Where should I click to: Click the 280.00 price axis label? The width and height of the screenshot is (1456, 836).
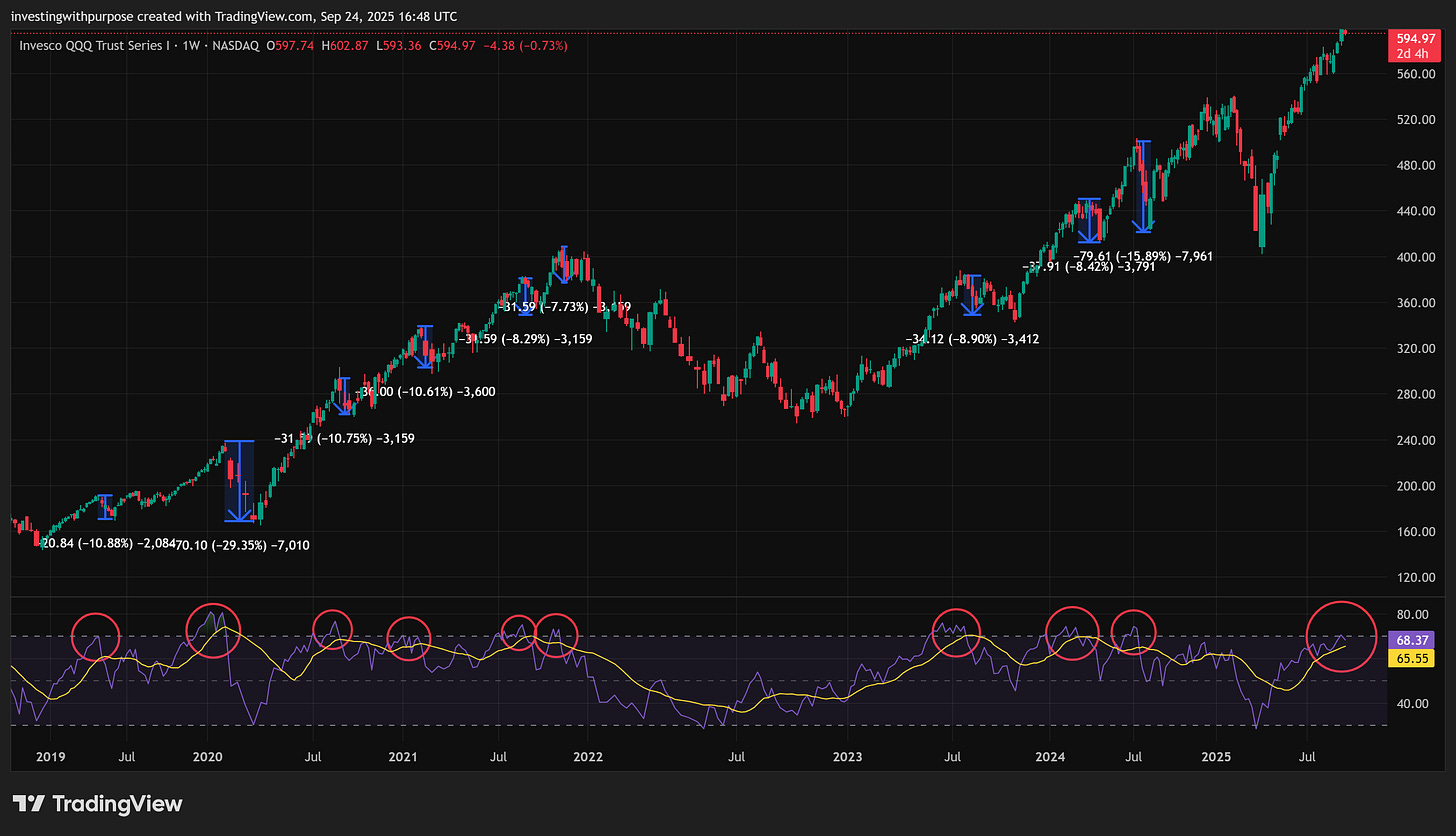(x=1417, y=394)
